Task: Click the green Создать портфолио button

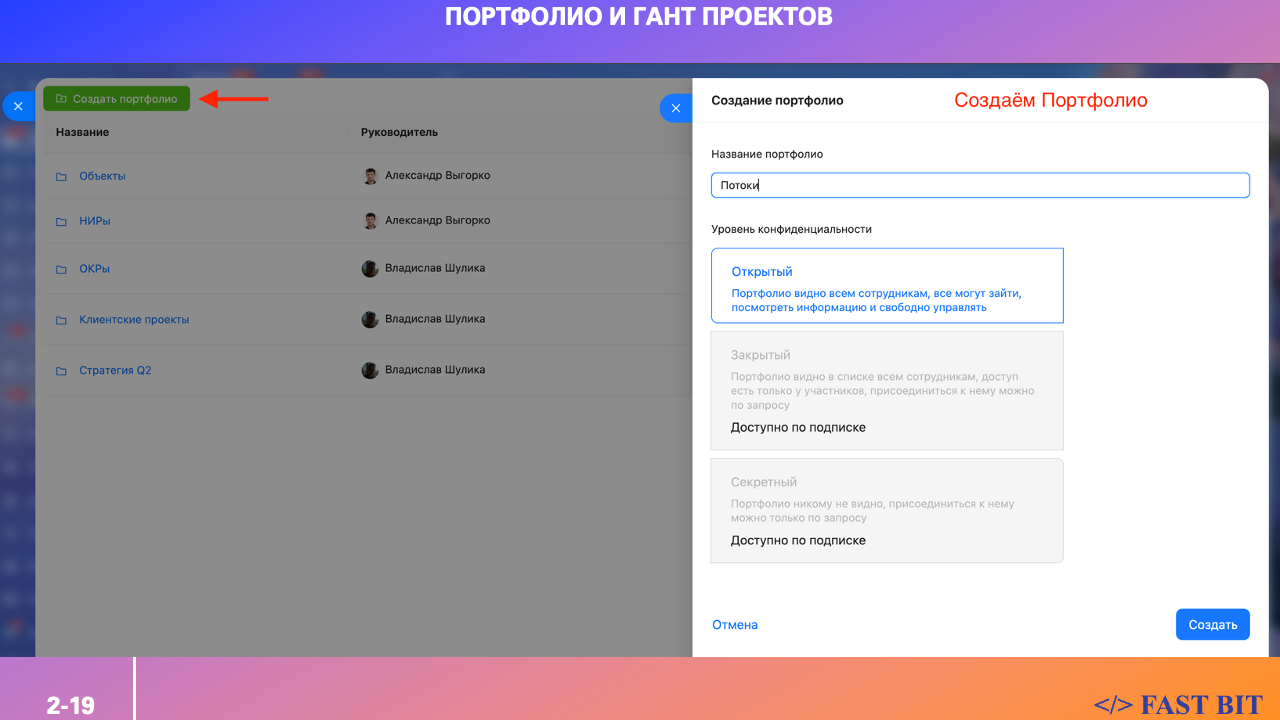Action: (116, 99)
